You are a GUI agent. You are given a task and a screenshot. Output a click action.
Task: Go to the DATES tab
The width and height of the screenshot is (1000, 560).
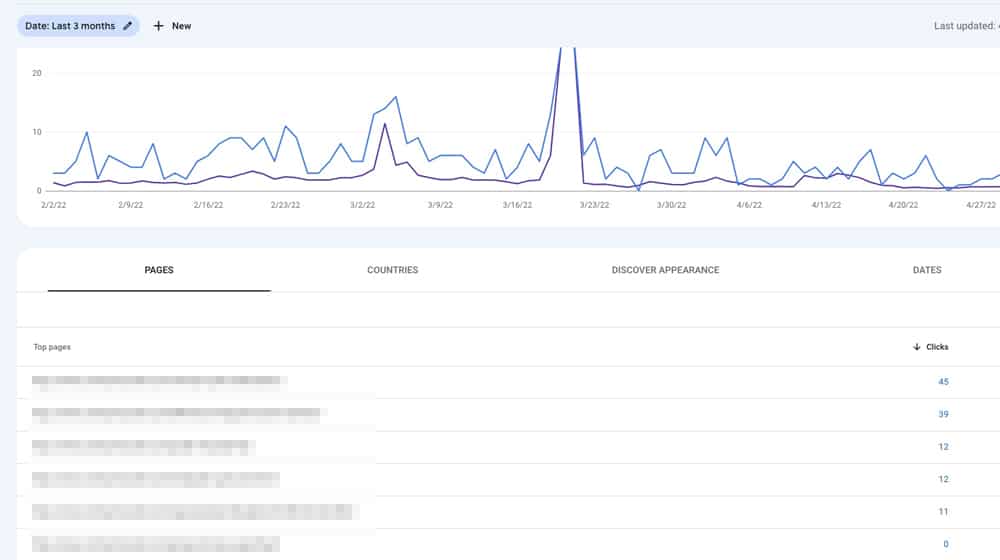pyautogui.click(x=927, y=270)
